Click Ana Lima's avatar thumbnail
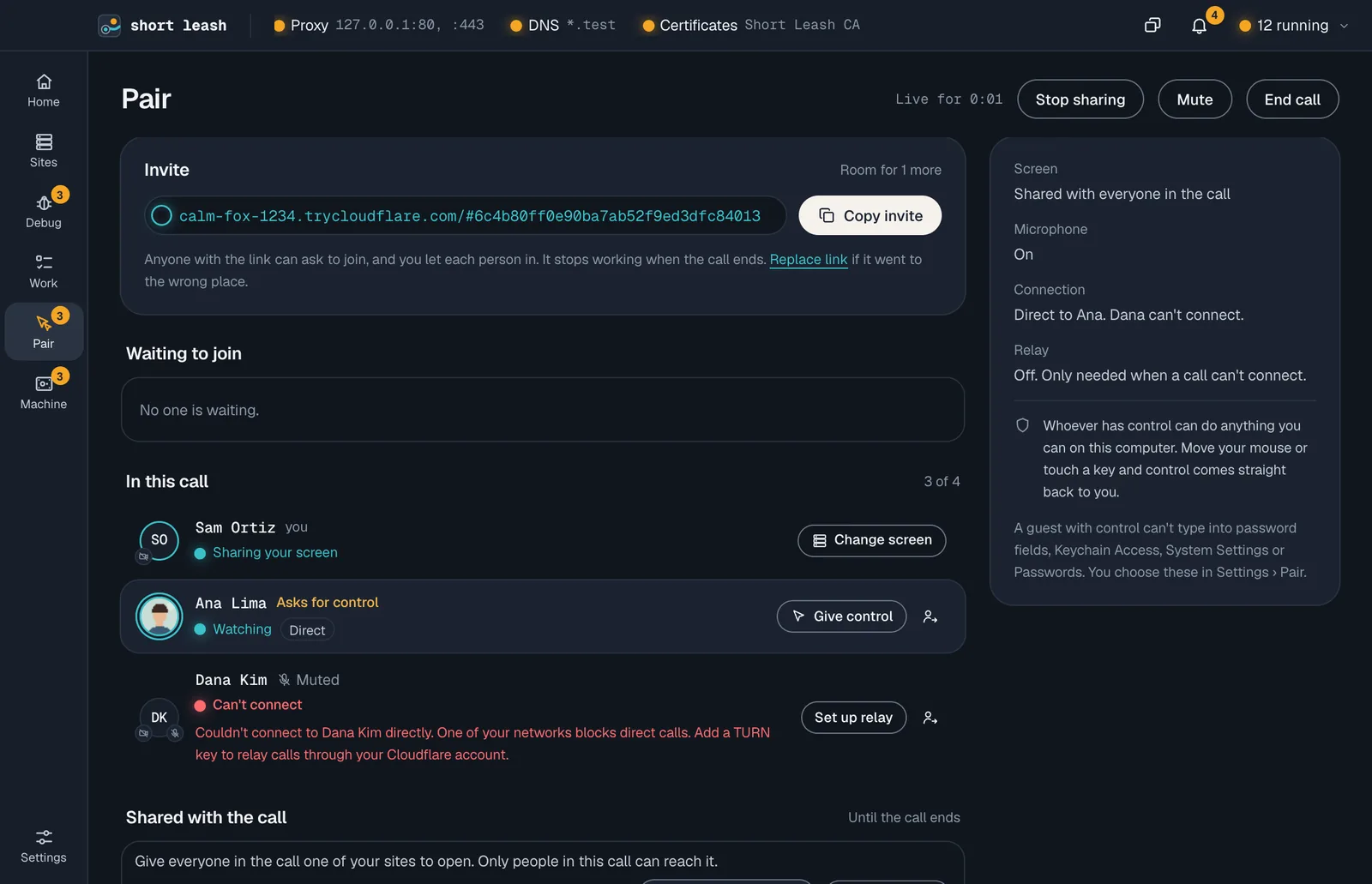Viewport: 1372px width, 884px height. pyautogui.click(x=159, y=616)
